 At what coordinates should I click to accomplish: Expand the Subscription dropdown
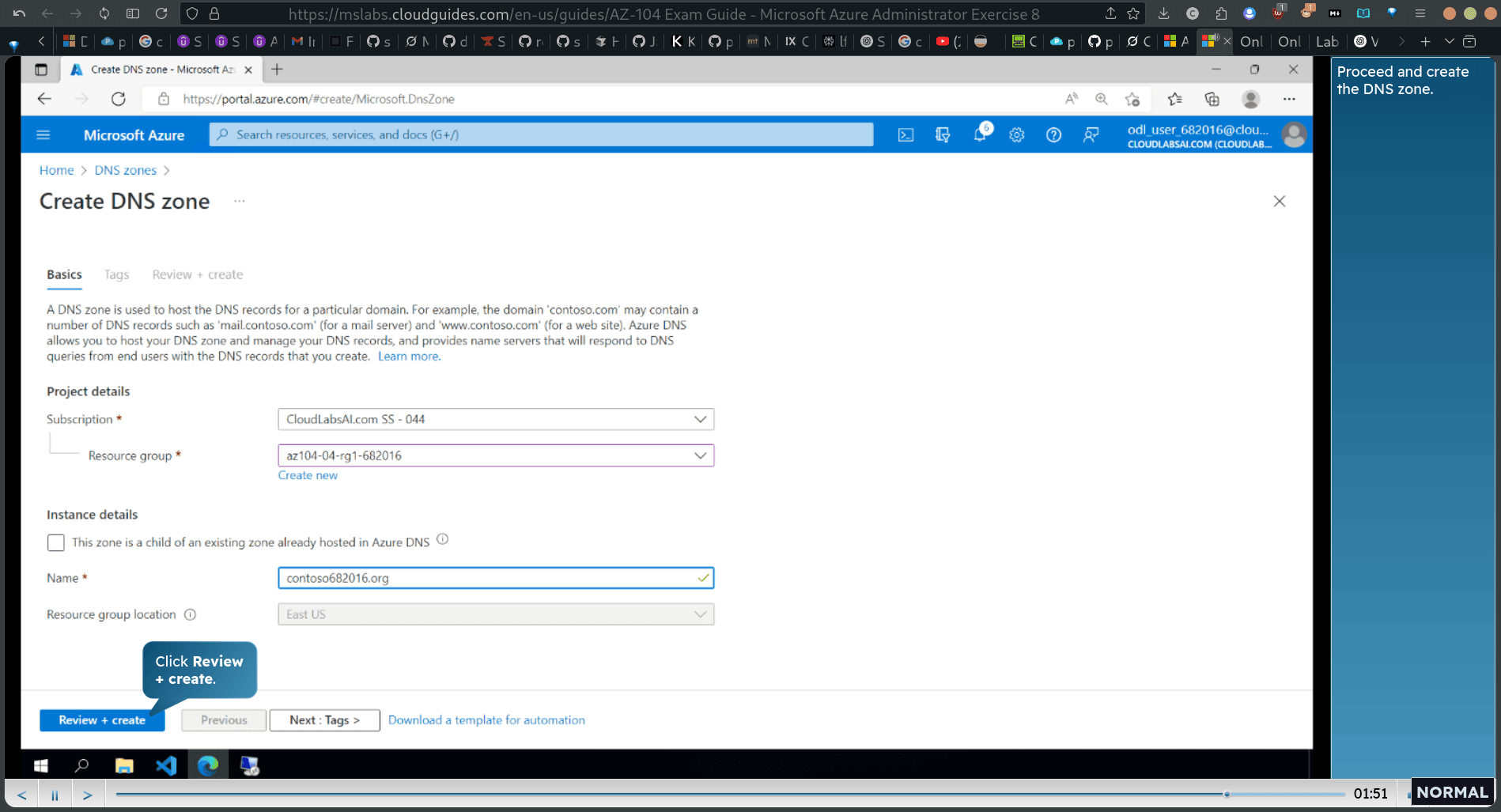[x=496, y=419]
